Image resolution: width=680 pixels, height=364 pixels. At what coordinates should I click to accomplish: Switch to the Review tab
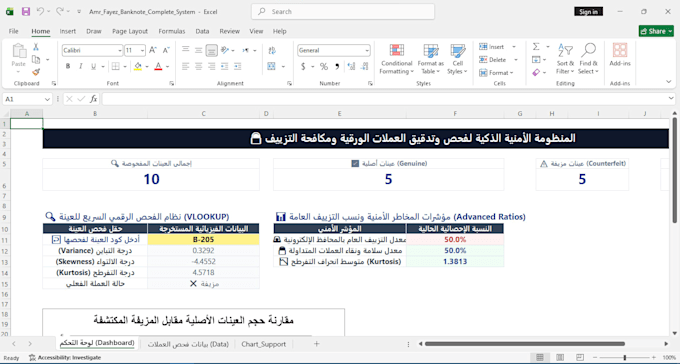click(x=229, y=31)
